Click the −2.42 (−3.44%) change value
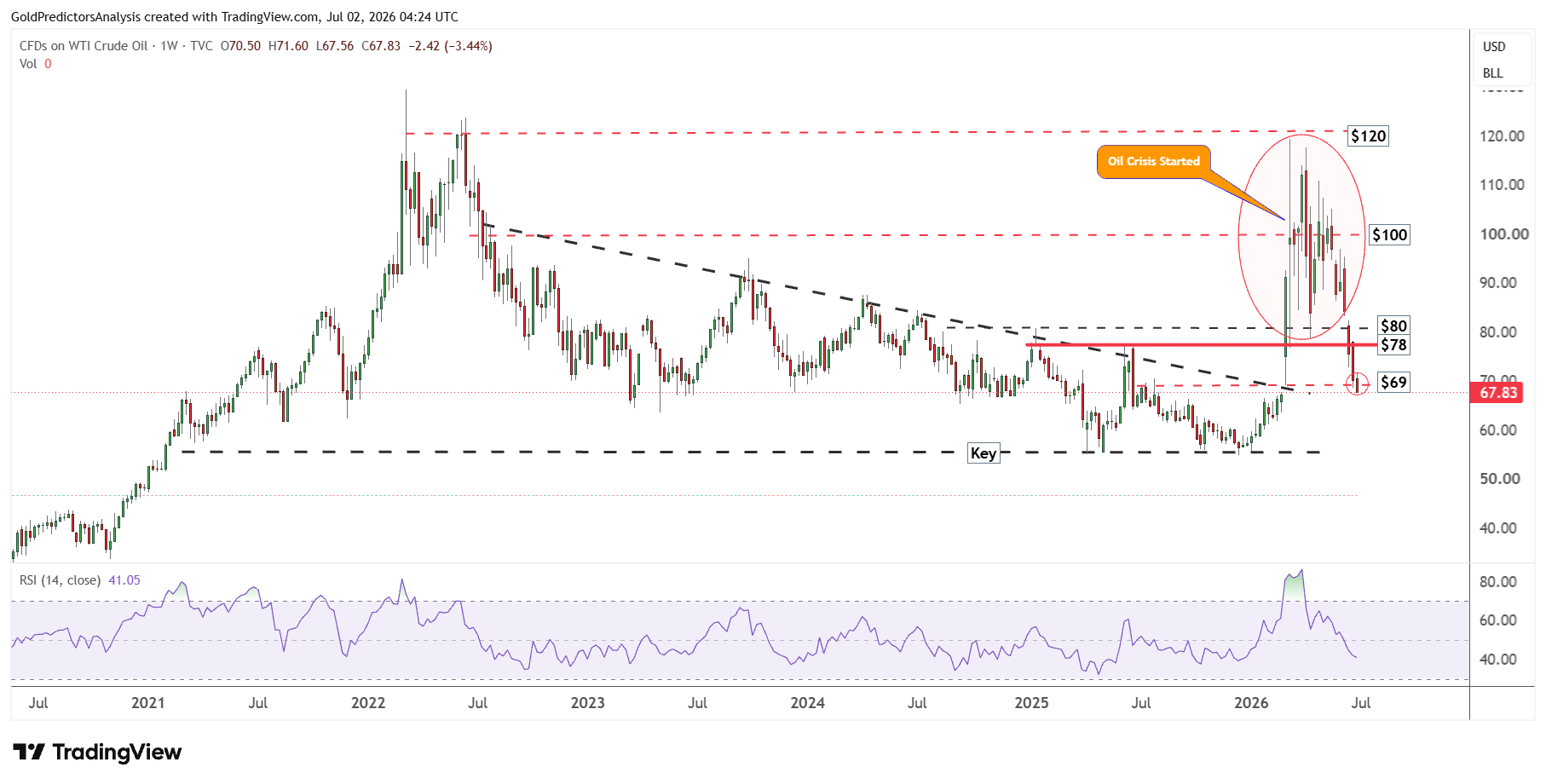The image size is (1546, 784). [x=450, y=46]
